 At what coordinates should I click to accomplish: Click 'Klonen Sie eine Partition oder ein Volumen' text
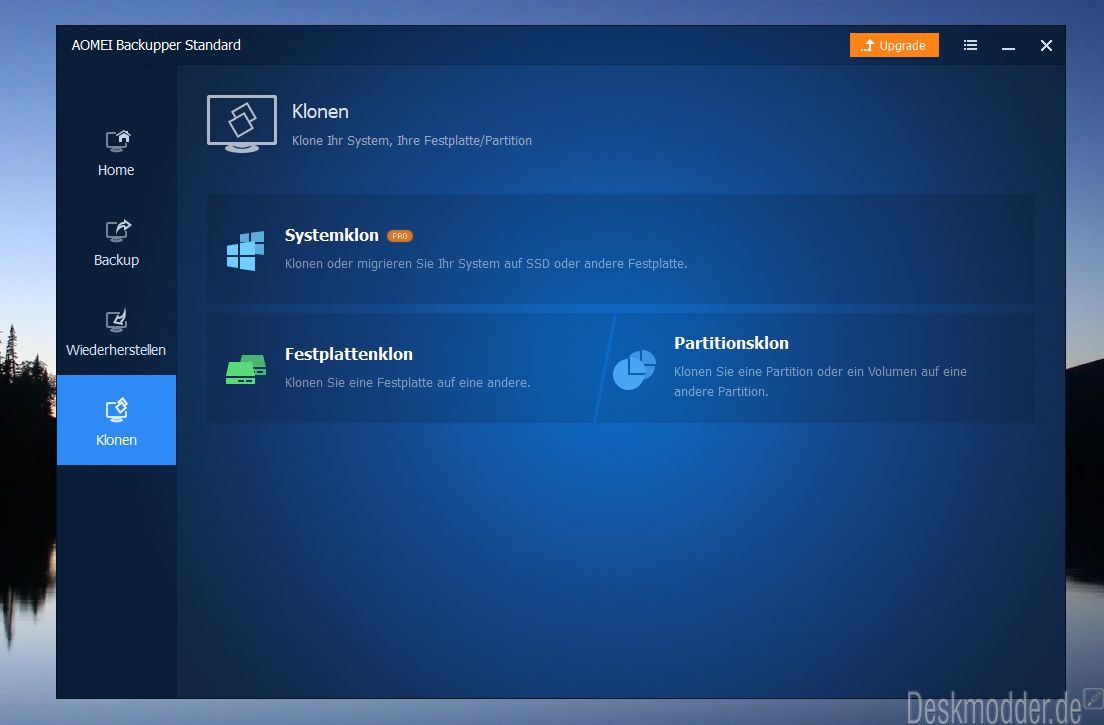point(820,381)
